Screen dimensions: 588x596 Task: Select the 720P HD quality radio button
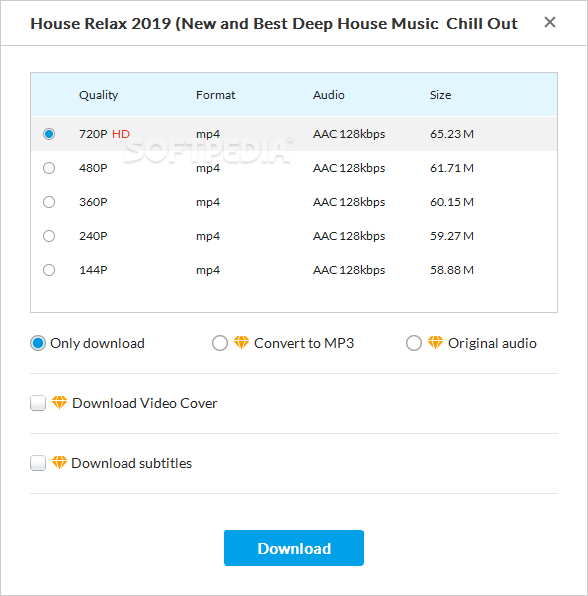[49, 134]
